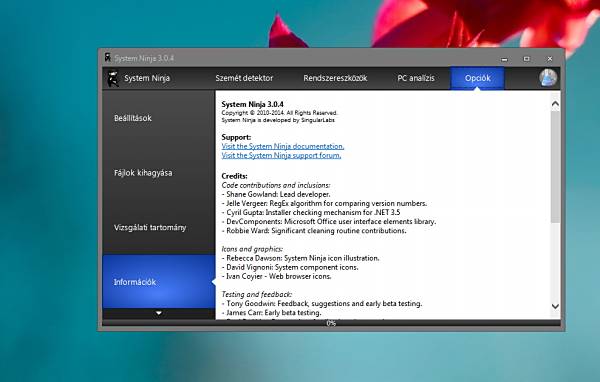Click the 'Jelle Vergeer' credit line
The width and height of the screenshot is (600, 382).
[x=324, y=203]
